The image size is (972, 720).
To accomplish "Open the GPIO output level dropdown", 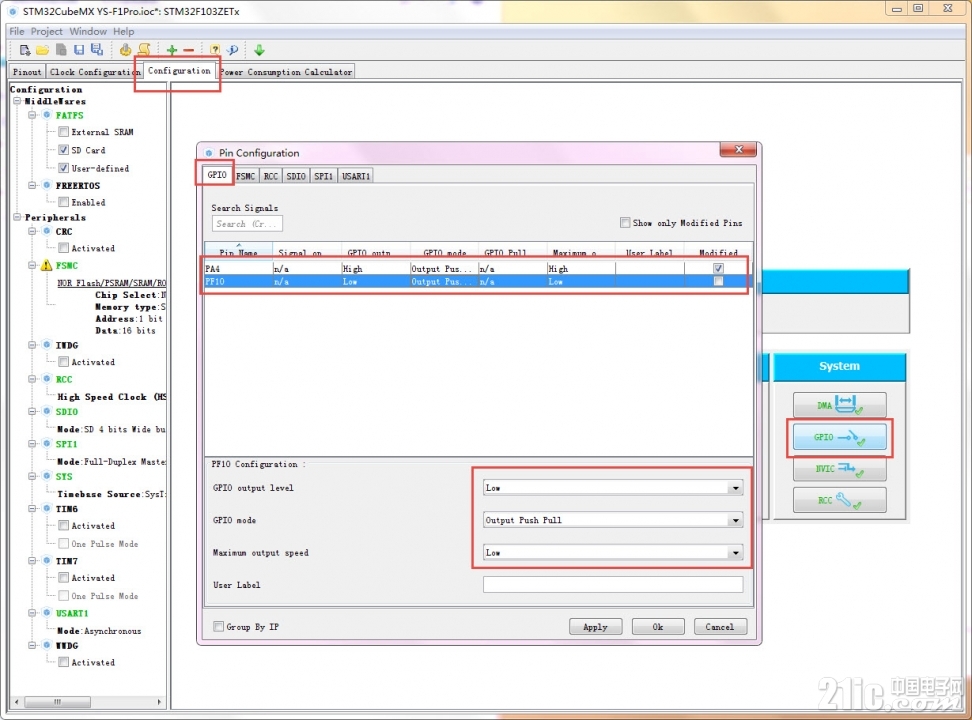I will [x=612, y=488].
